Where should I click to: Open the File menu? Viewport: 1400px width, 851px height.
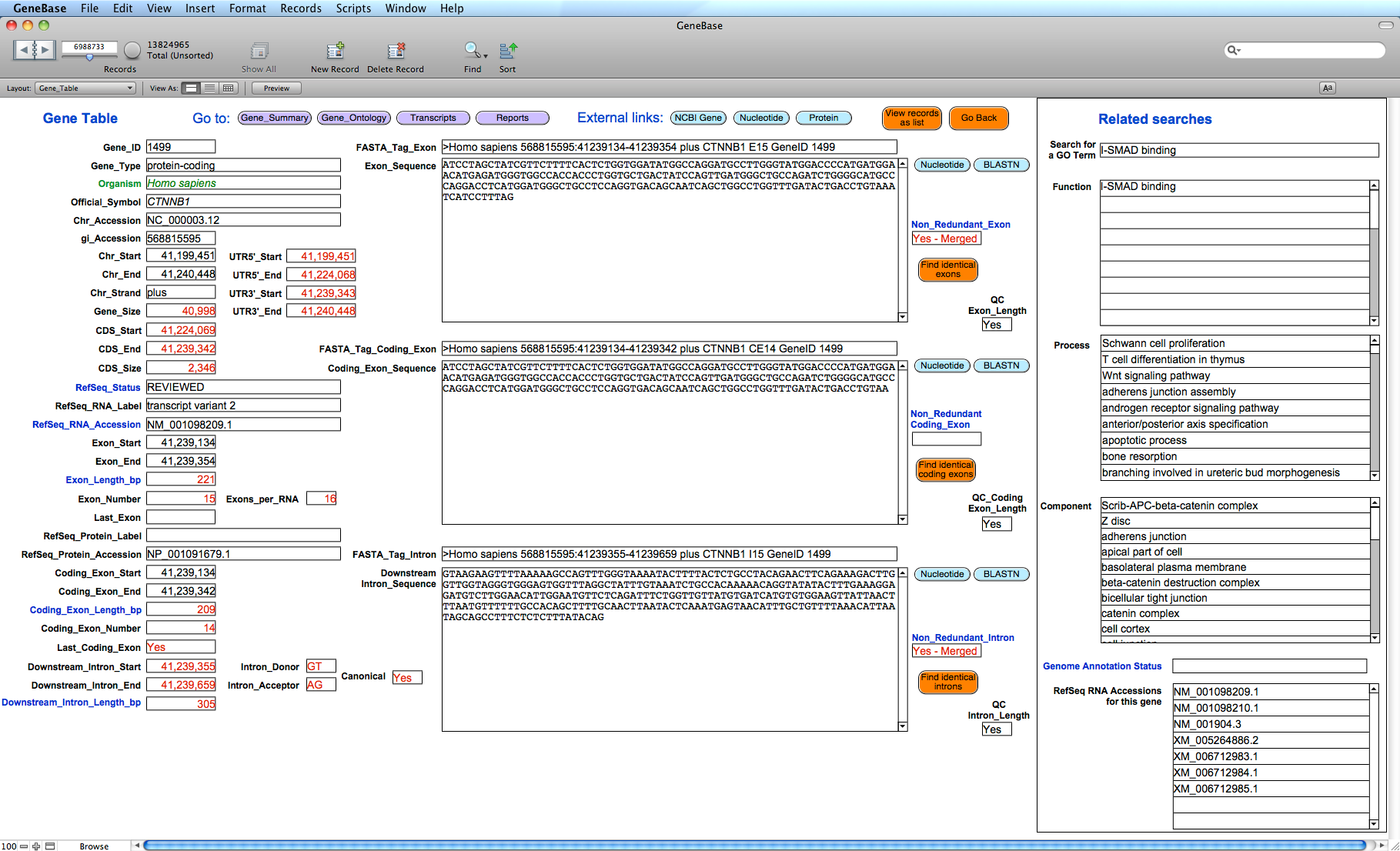(89, 8)
